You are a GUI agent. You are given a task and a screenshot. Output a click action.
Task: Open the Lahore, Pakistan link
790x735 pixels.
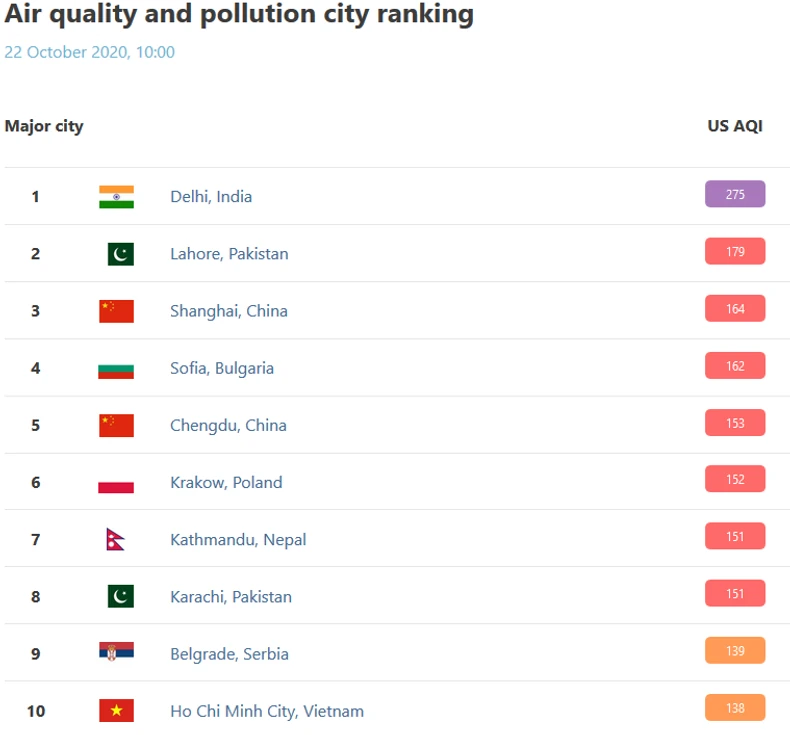[229, 254]
